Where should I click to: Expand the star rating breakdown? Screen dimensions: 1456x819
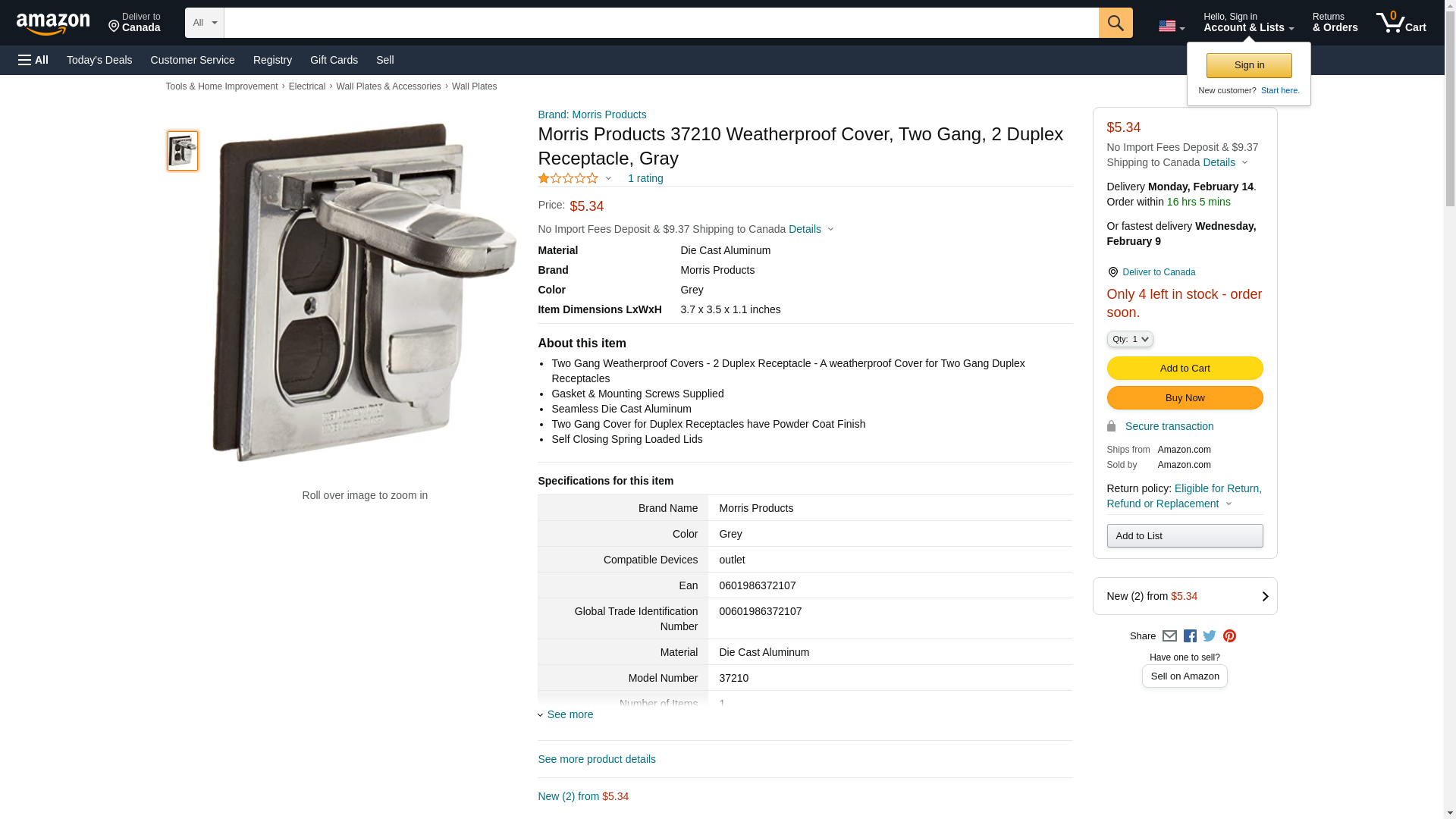coord(575,178)
